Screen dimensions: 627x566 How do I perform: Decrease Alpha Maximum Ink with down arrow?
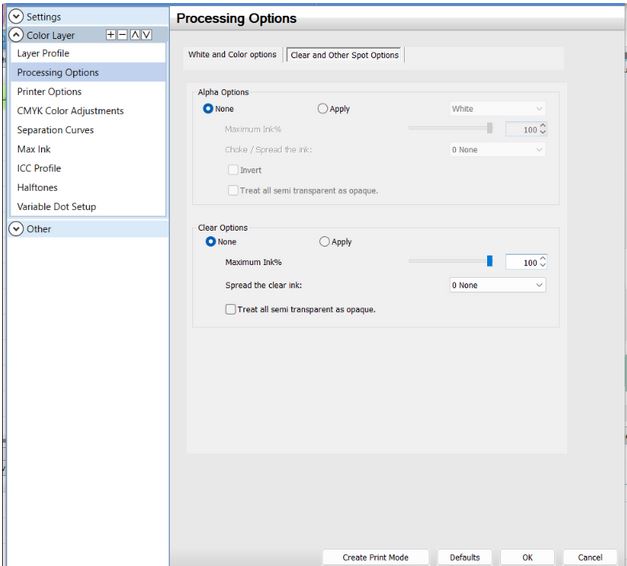[x=543, y=133]
